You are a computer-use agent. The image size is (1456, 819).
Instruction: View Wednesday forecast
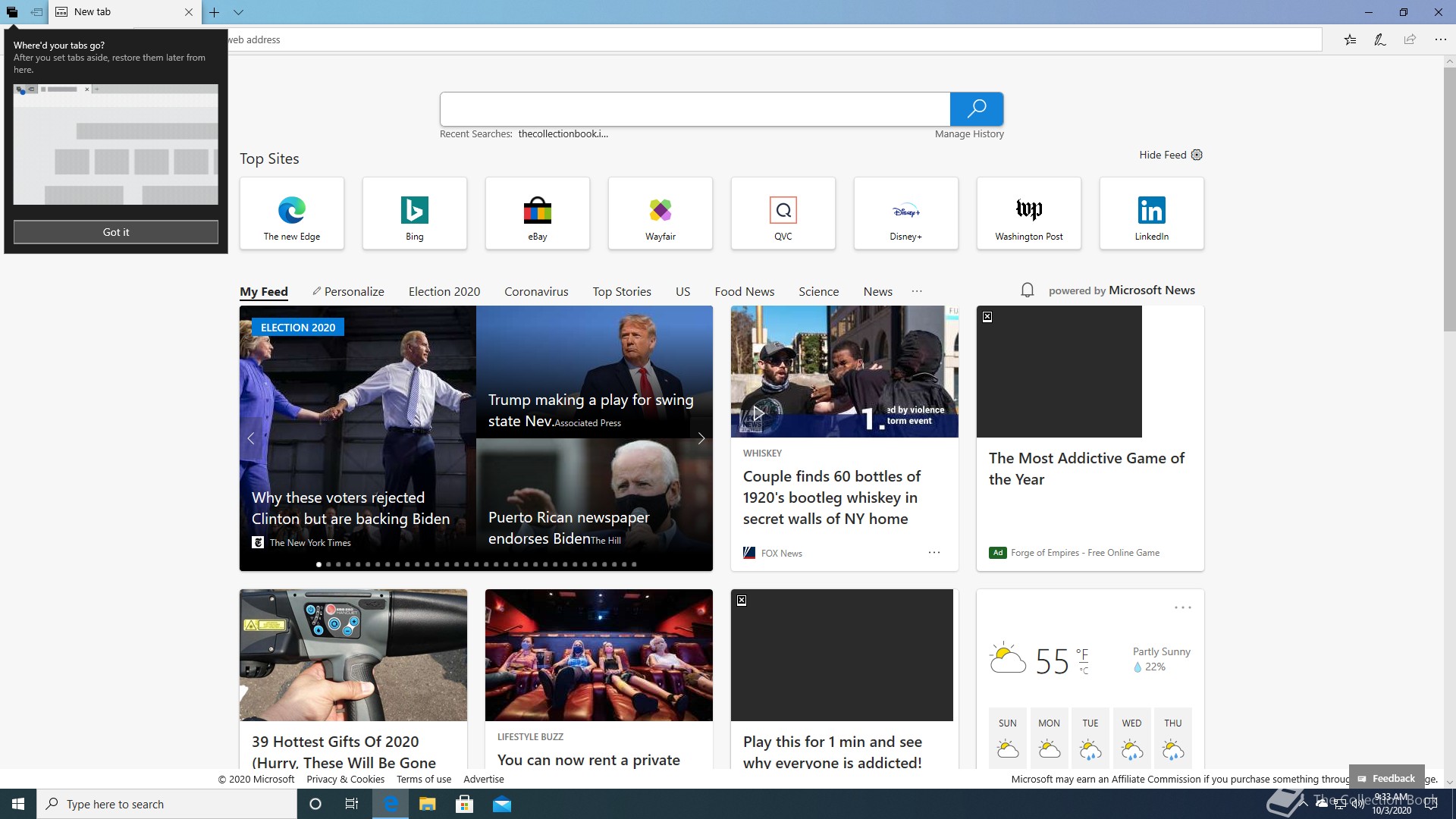pyautogui.click(x=1131, y=736)
